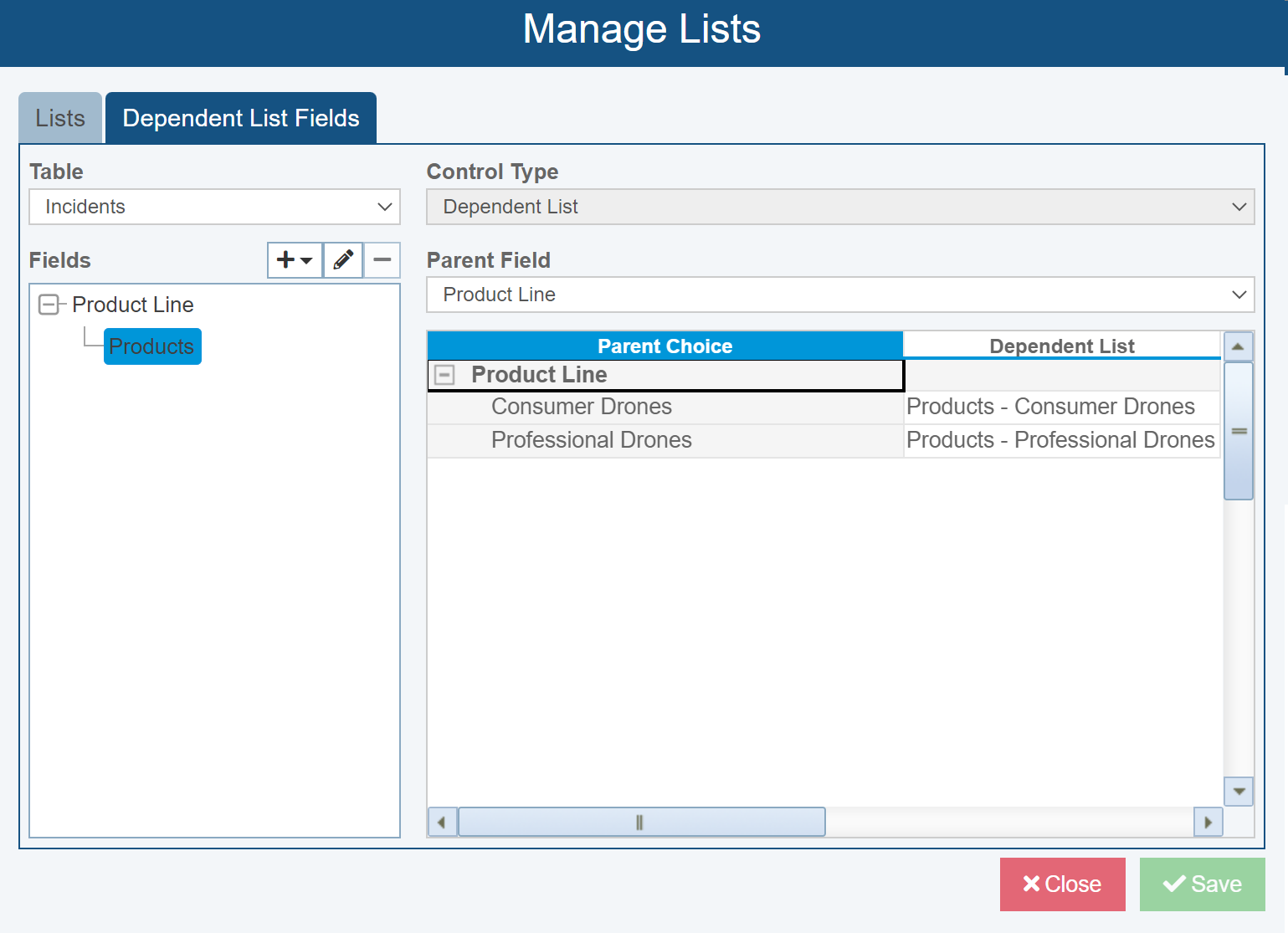Screen dimensions: 1288x933
Task: Click the add field plus icon
Action: tap(285, 260)
